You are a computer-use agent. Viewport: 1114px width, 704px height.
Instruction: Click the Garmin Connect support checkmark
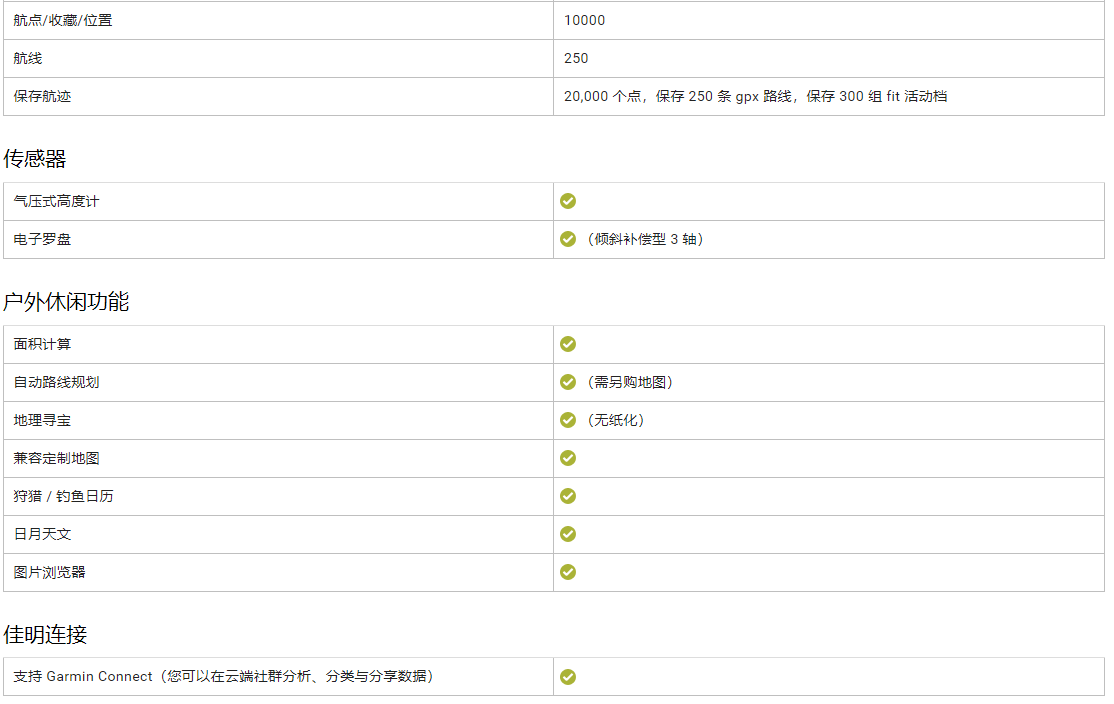tap(568, 677)
